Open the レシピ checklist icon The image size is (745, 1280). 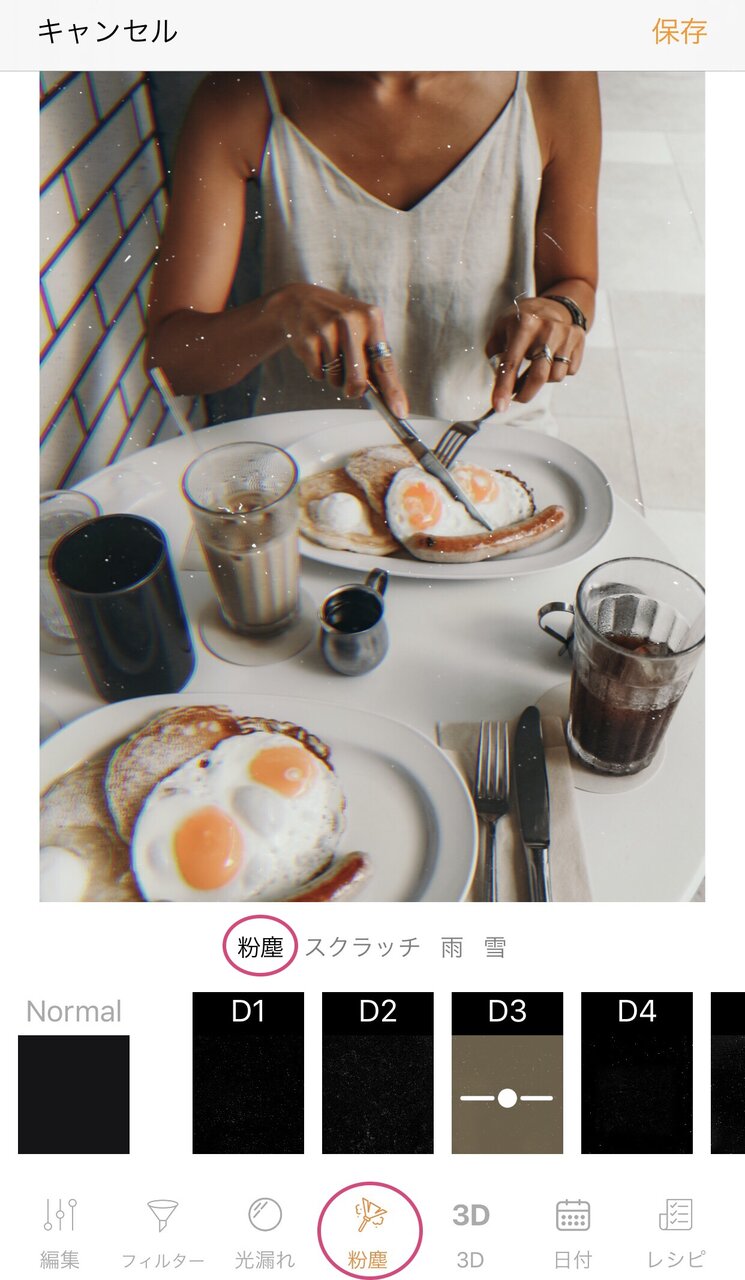[676, 1215]
